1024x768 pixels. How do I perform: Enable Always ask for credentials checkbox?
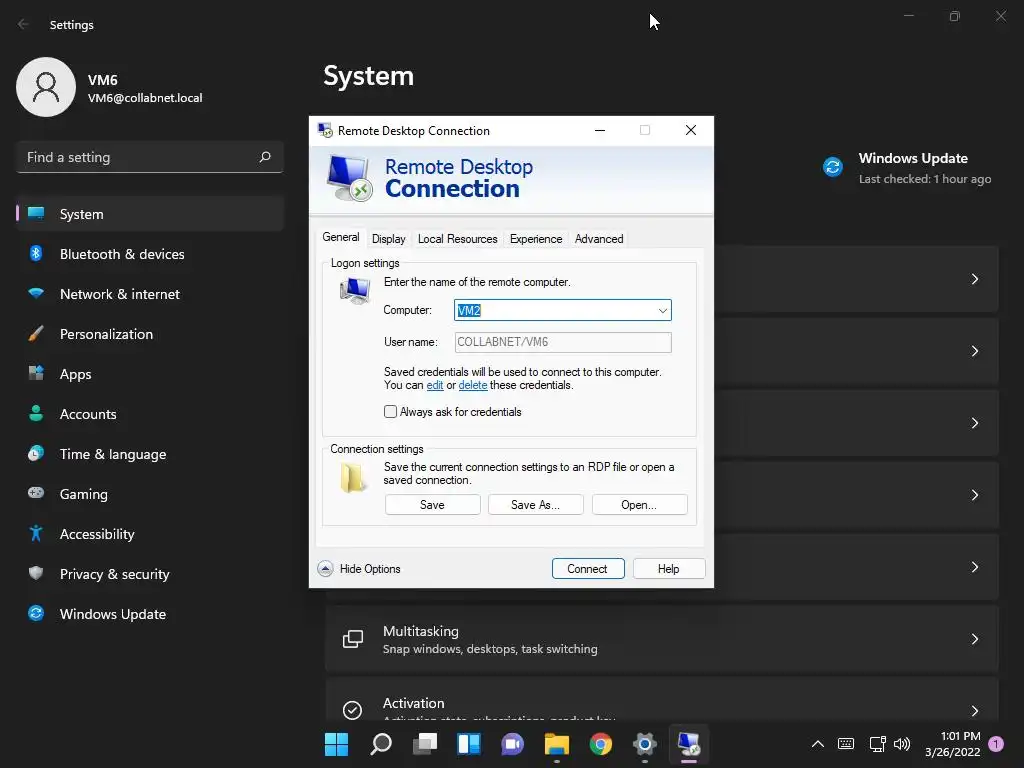point(391,411)
